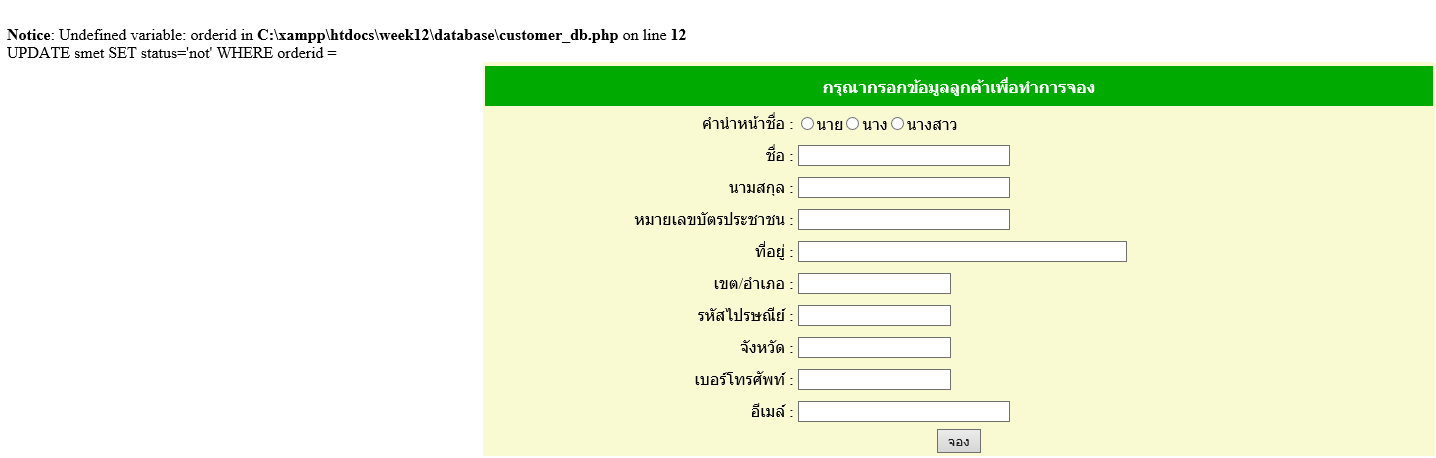
Task: Click the UPDATE smet SQL query text
Action: pyautogui.click(x=172, y=52)
